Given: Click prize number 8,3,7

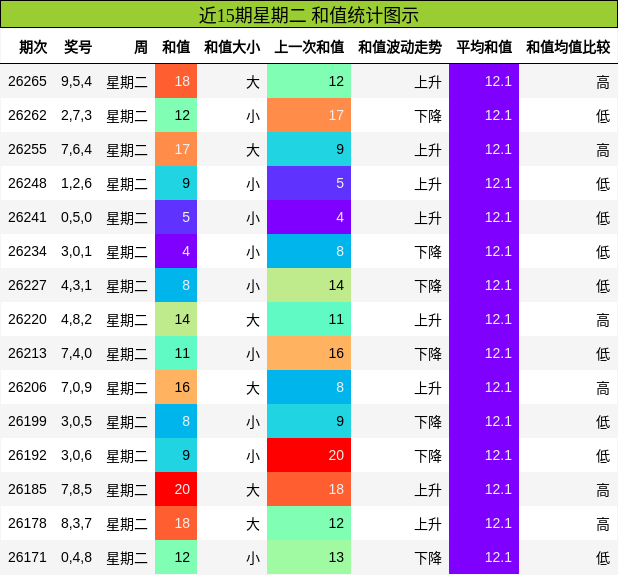Looking at the screenshot, I should click(76, 523).
